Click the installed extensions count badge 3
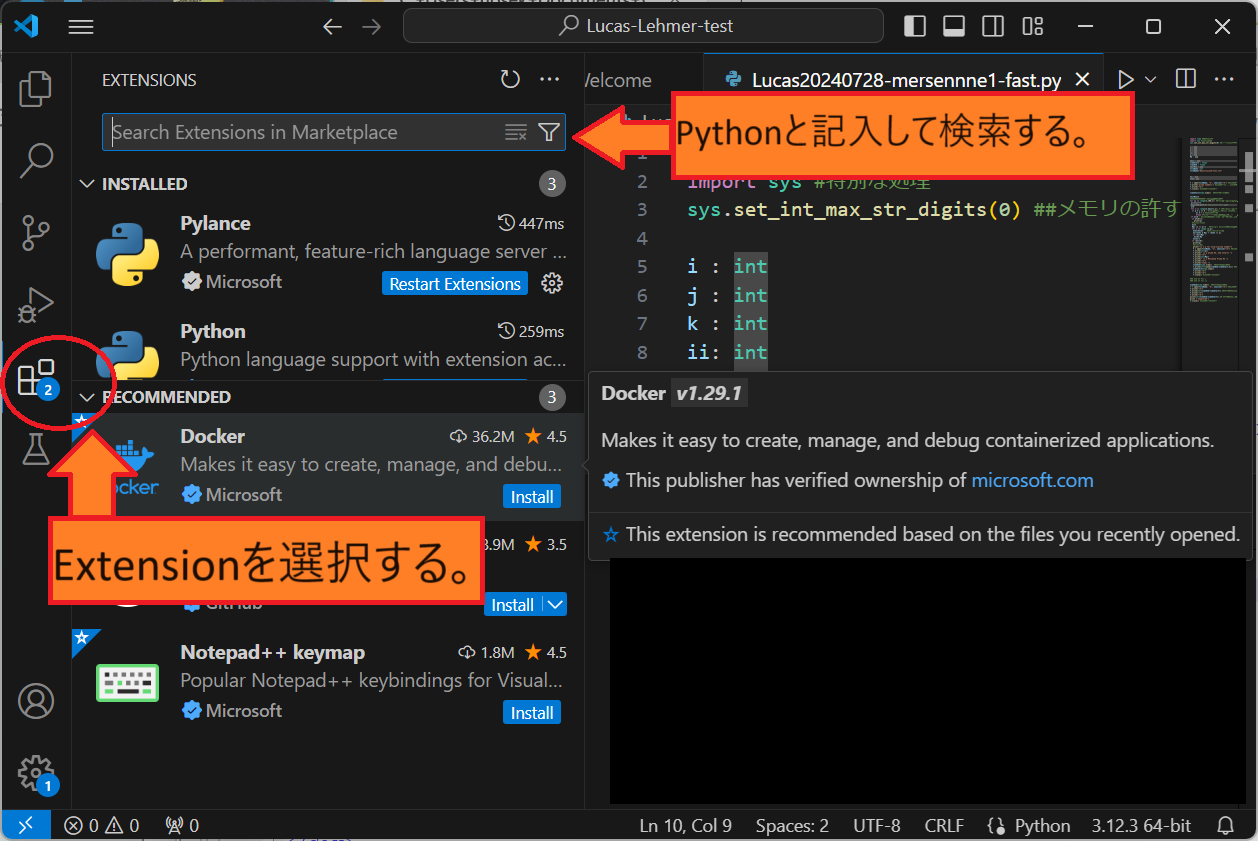Viewport: 1258px width, 841px height. click(x=551, y=184)
